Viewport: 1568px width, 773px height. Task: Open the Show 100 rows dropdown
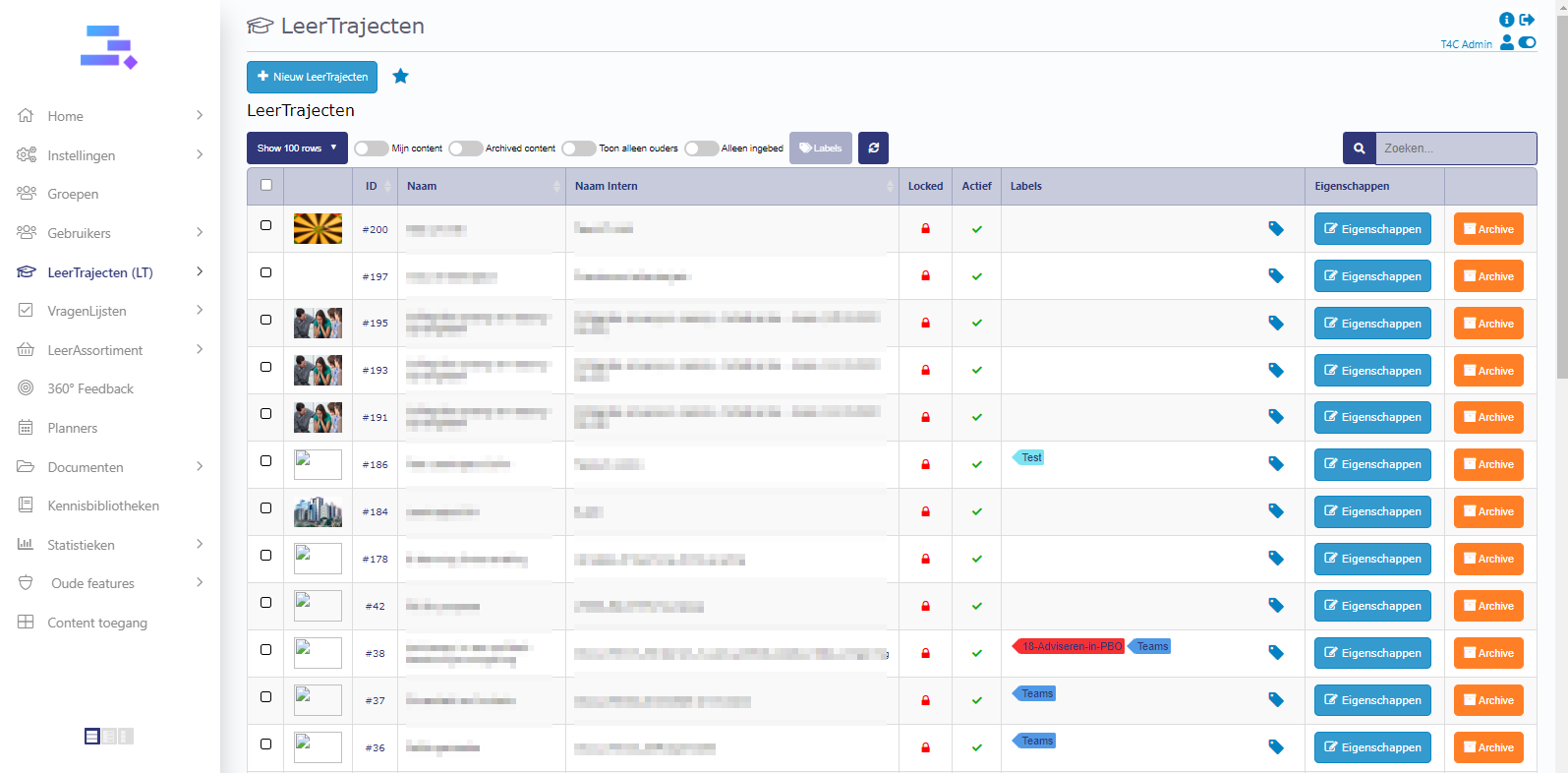(x=296, y=149)
